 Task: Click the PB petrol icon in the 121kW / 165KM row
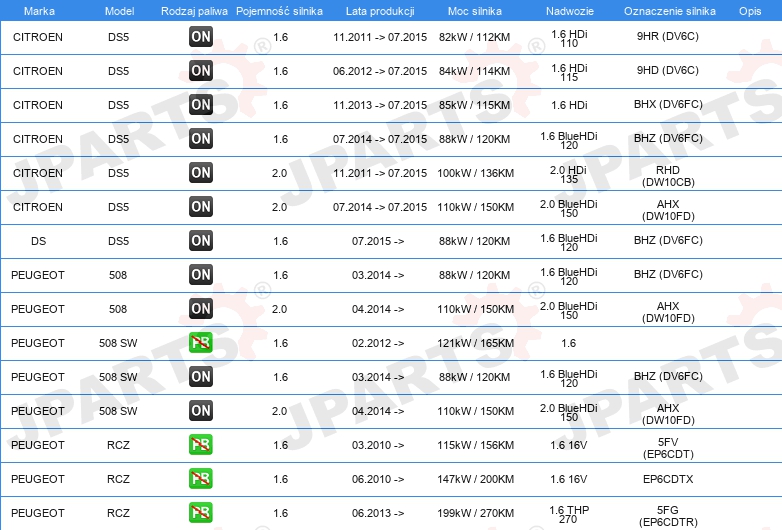click(x=201, y=343)
